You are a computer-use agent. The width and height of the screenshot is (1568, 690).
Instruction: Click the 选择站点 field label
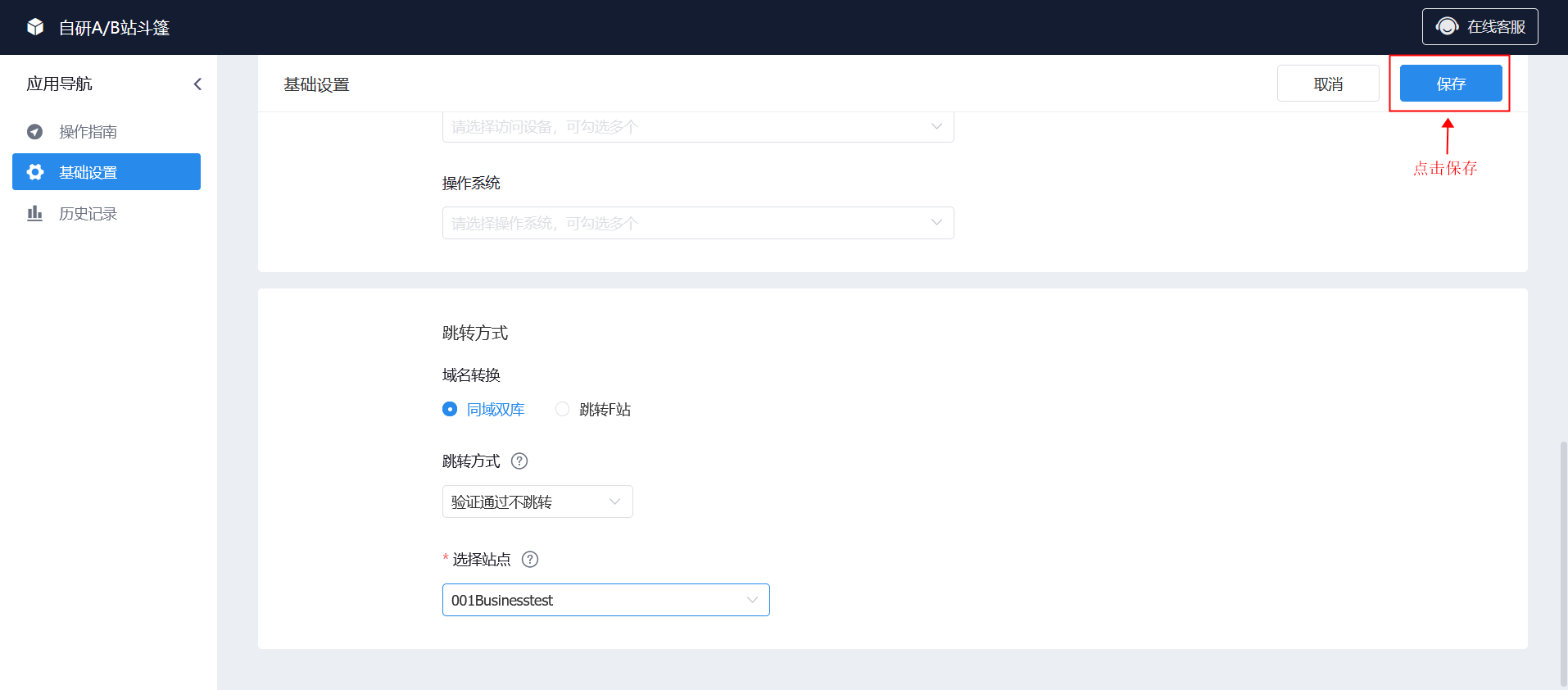482,559
